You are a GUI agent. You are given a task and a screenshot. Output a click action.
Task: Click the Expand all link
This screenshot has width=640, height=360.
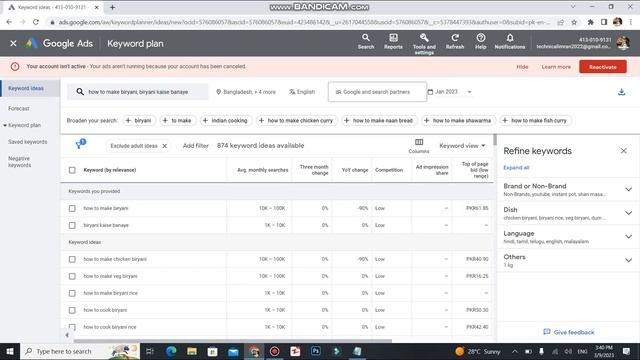516,168
